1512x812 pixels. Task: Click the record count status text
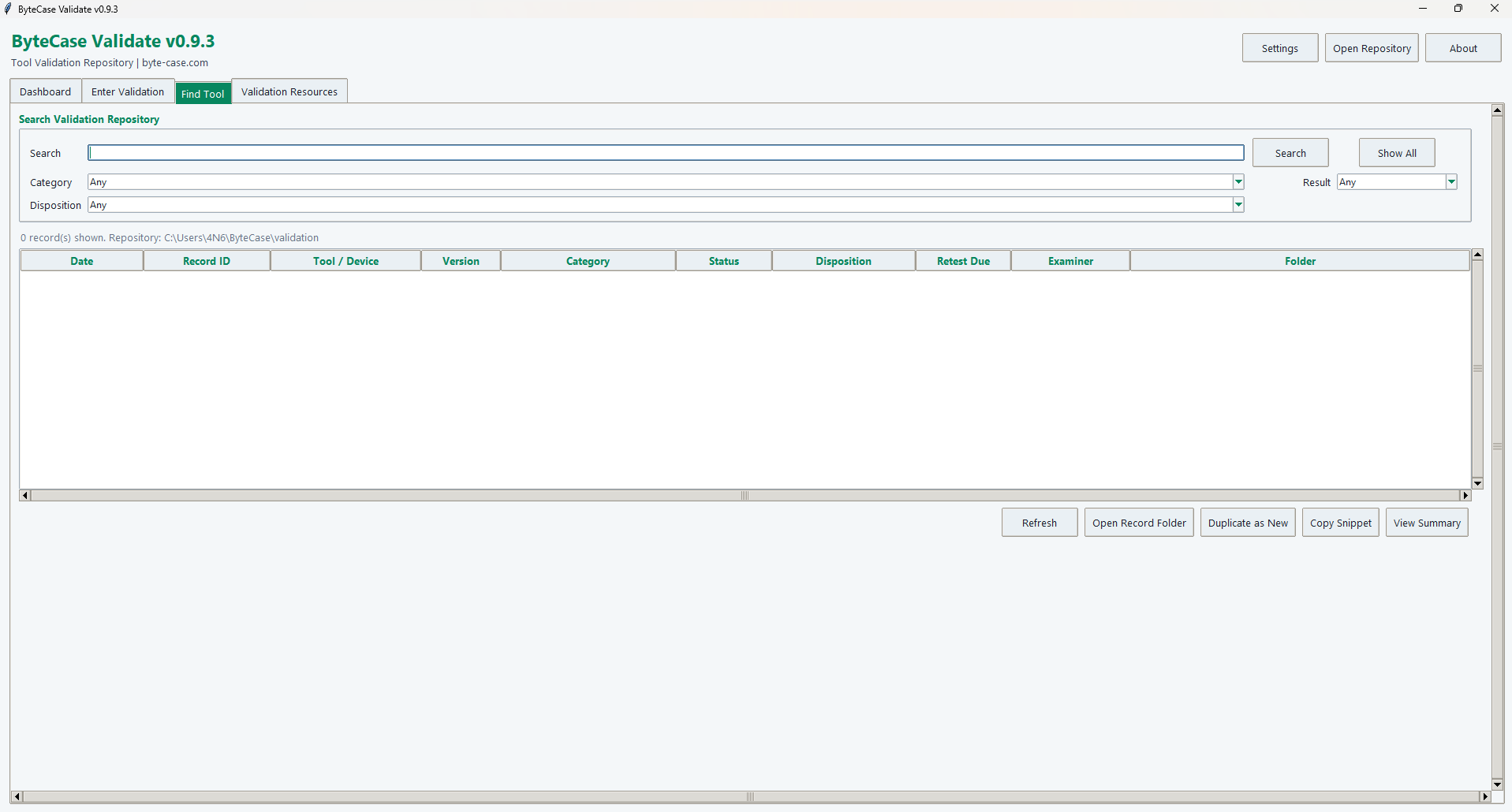[x=170, y=237]
